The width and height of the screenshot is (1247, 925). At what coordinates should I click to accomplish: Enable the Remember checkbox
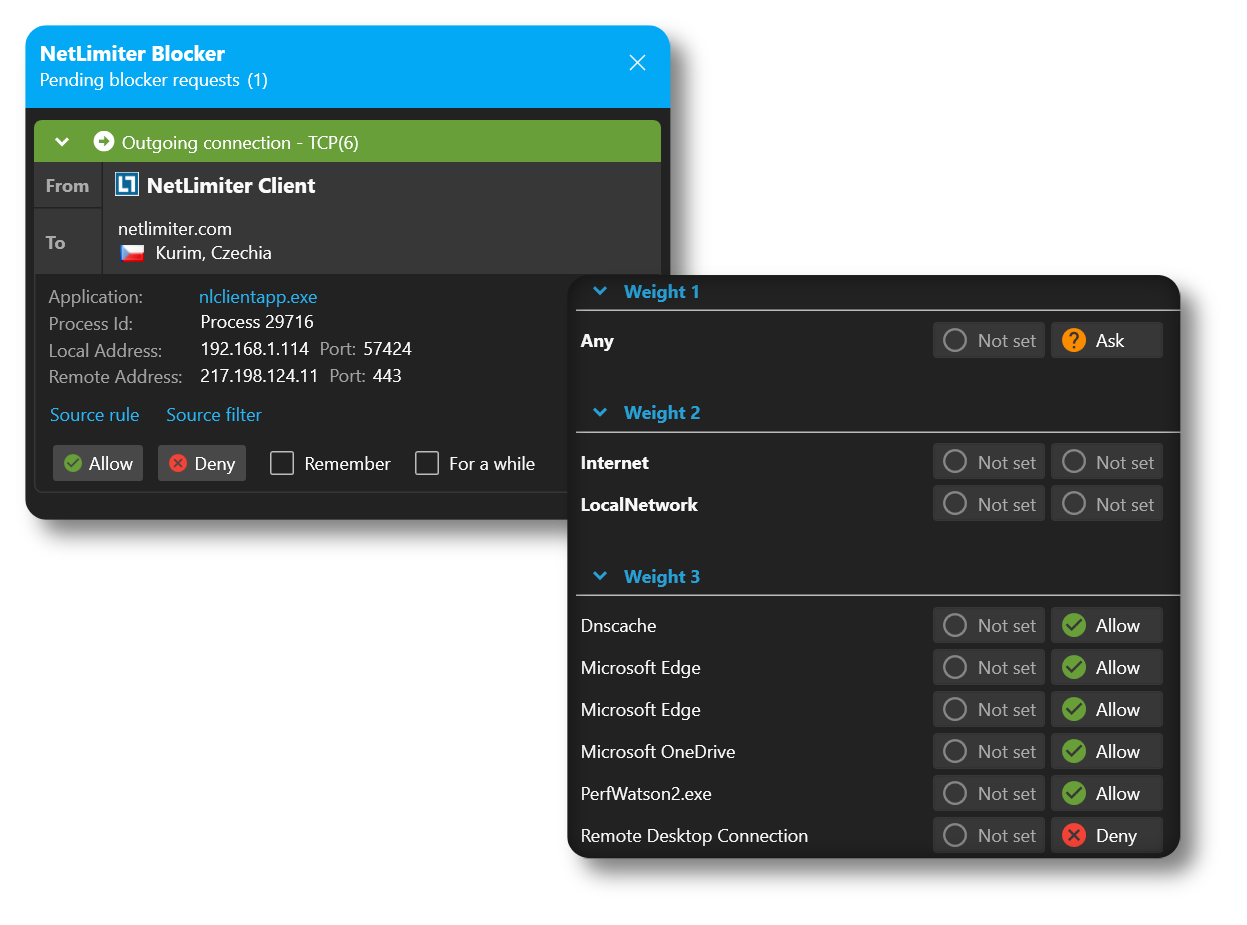(282, 463)
